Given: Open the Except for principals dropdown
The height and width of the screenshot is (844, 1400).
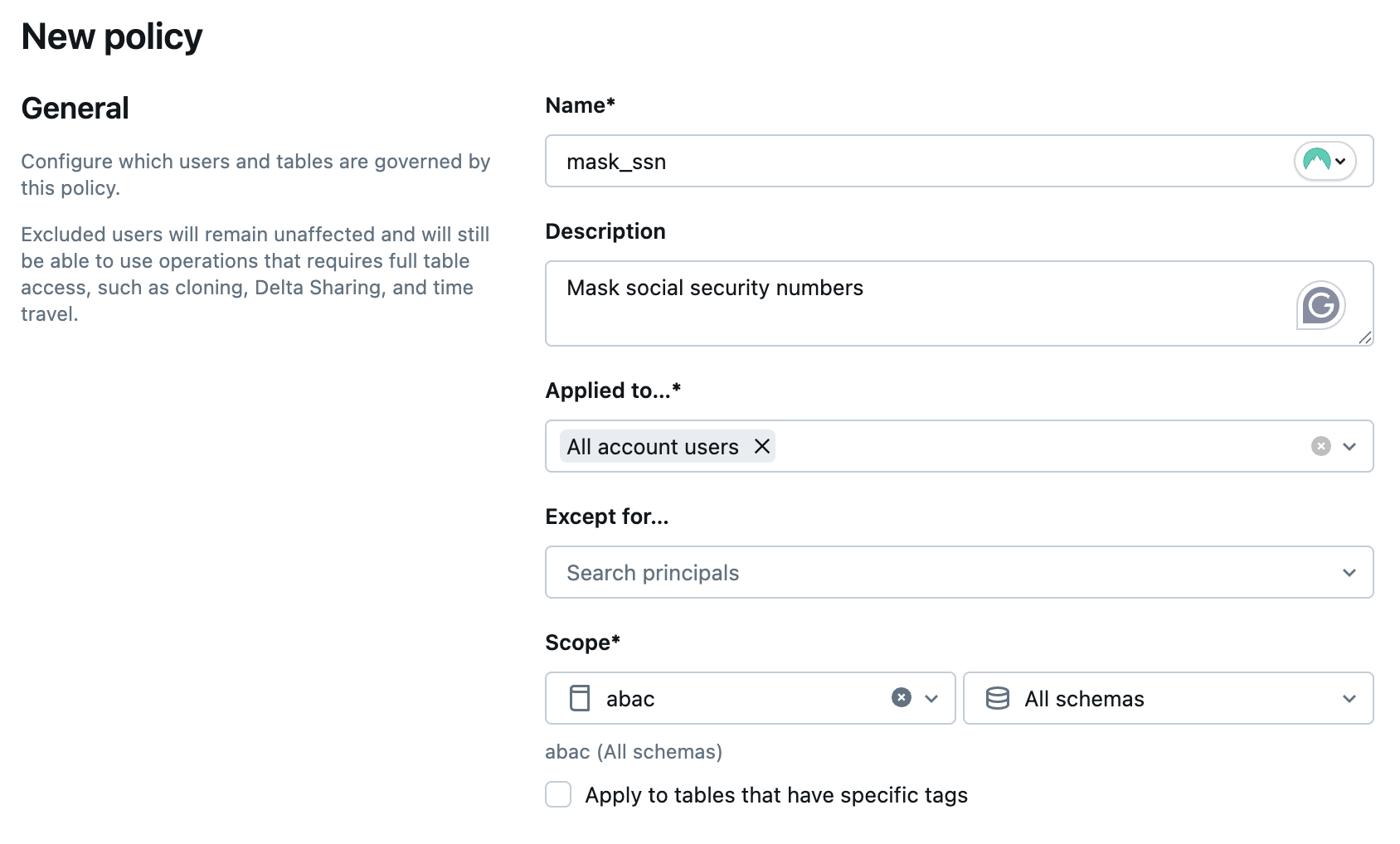Looking at the screenshot, I should click(x=1349, y=573).
